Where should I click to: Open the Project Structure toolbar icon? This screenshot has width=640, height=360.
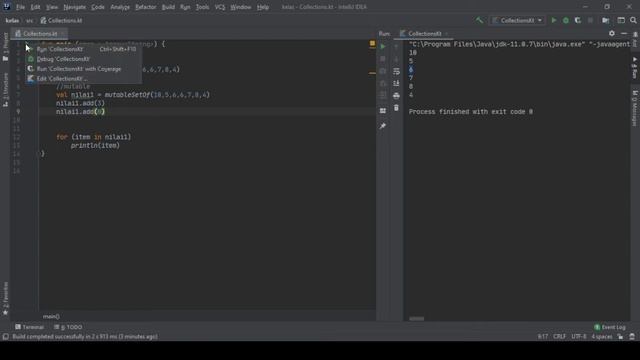(x=606, y=20)
